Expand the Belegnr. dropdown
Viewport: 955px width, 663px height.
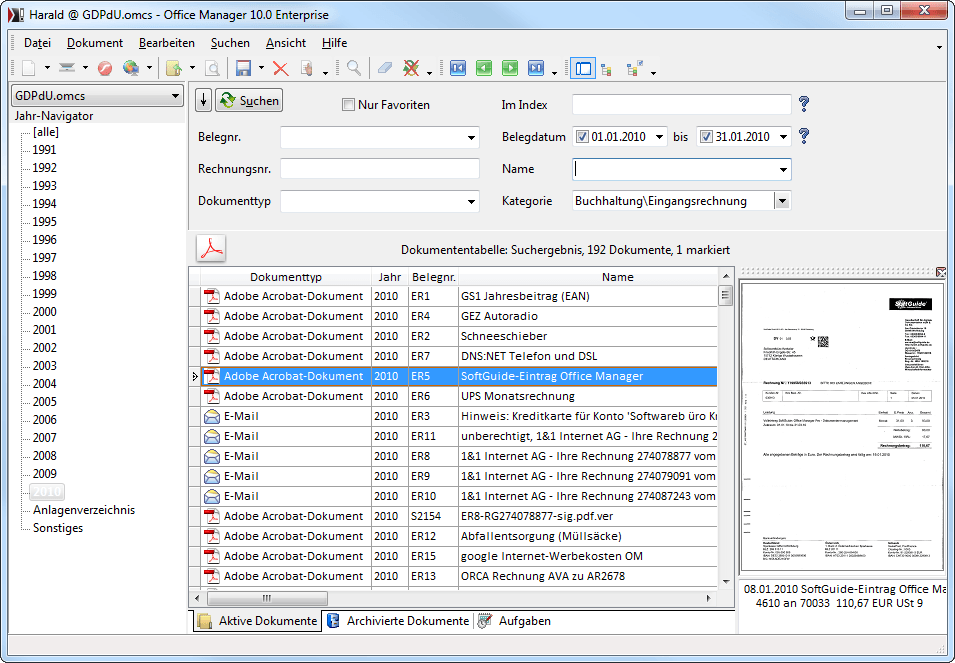471,138
